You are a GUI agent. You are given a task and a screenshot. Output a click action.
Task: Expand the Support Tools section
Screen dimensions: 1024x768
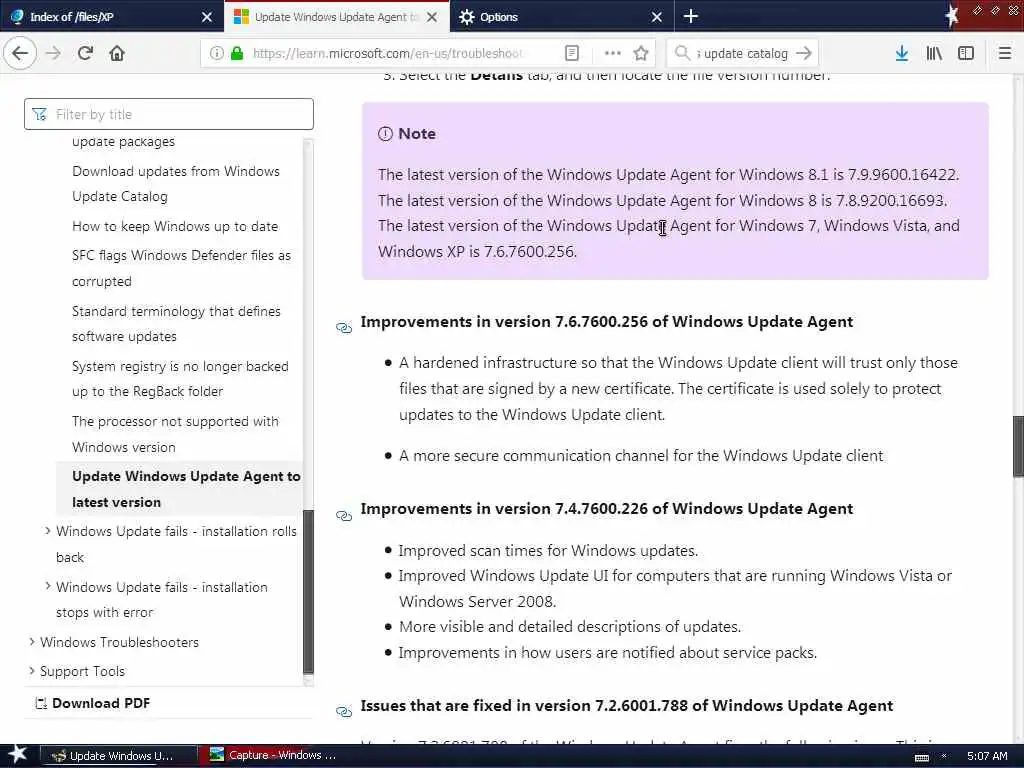click(32, 670)
